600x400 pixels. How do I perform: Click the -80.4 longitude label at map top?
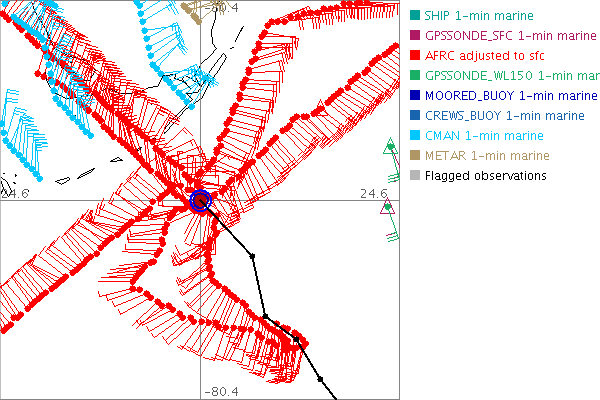coord(220,8)
